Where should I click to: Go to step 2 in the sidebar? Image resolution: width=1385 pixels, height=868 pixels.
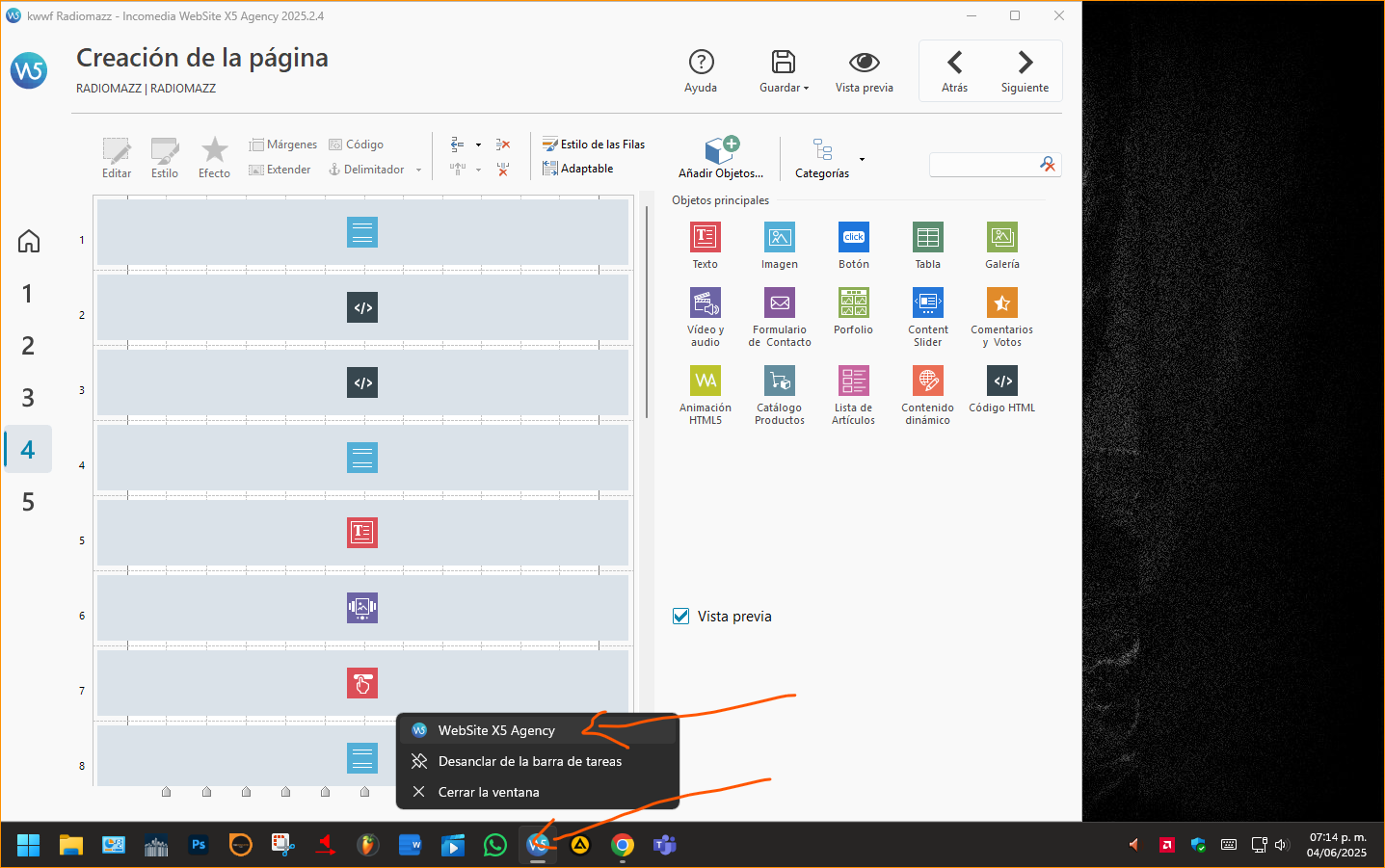pos(28,345)
